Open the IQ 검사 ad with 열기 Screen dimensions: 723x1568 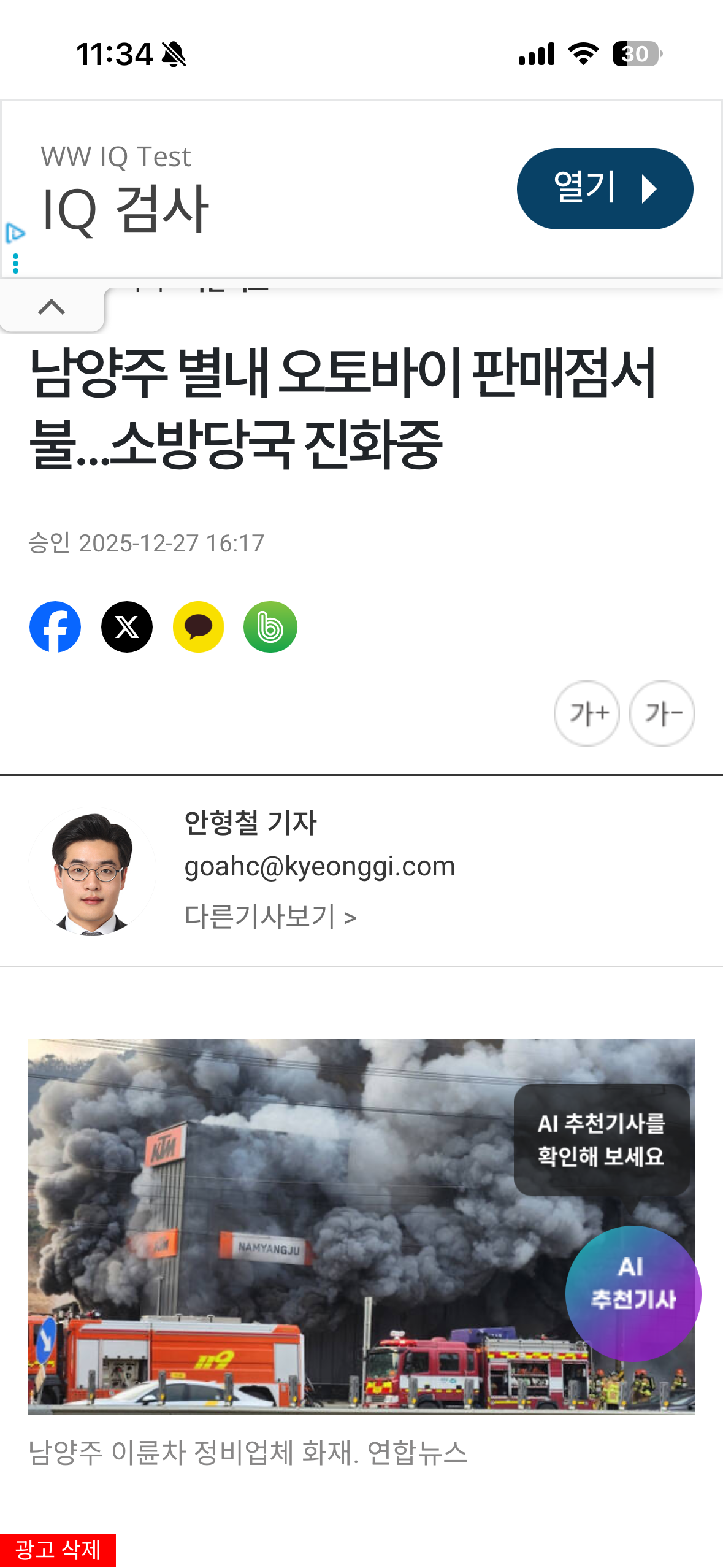tap(605, 189)
